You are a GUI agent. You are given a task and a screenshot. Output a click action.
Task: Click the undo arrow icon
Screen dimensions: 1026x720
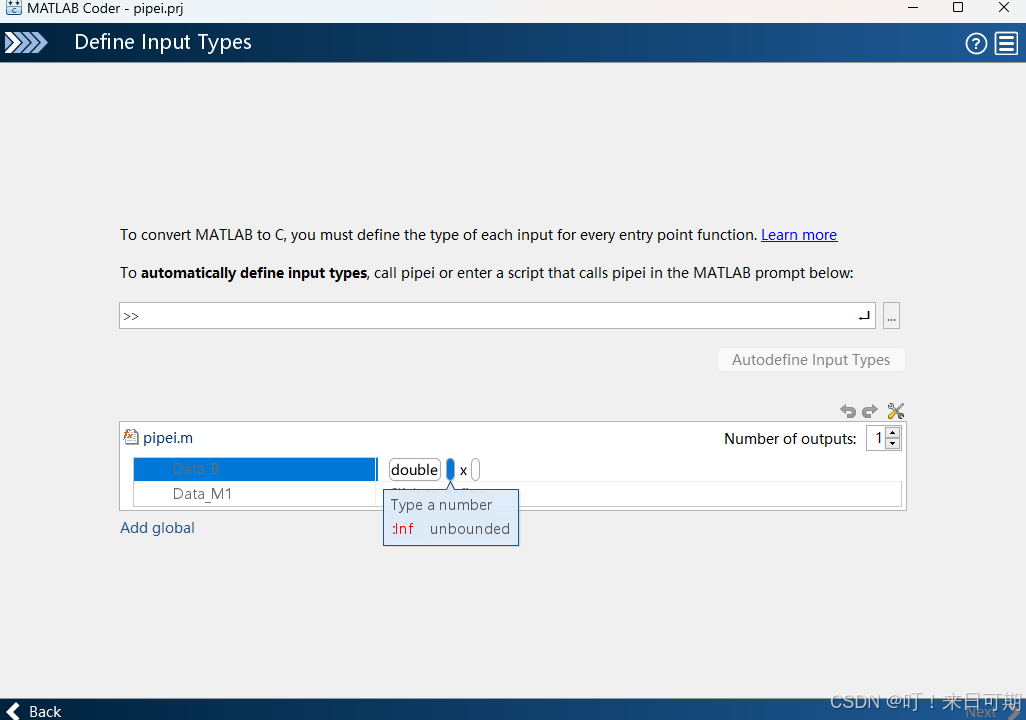tap(848, 411)
